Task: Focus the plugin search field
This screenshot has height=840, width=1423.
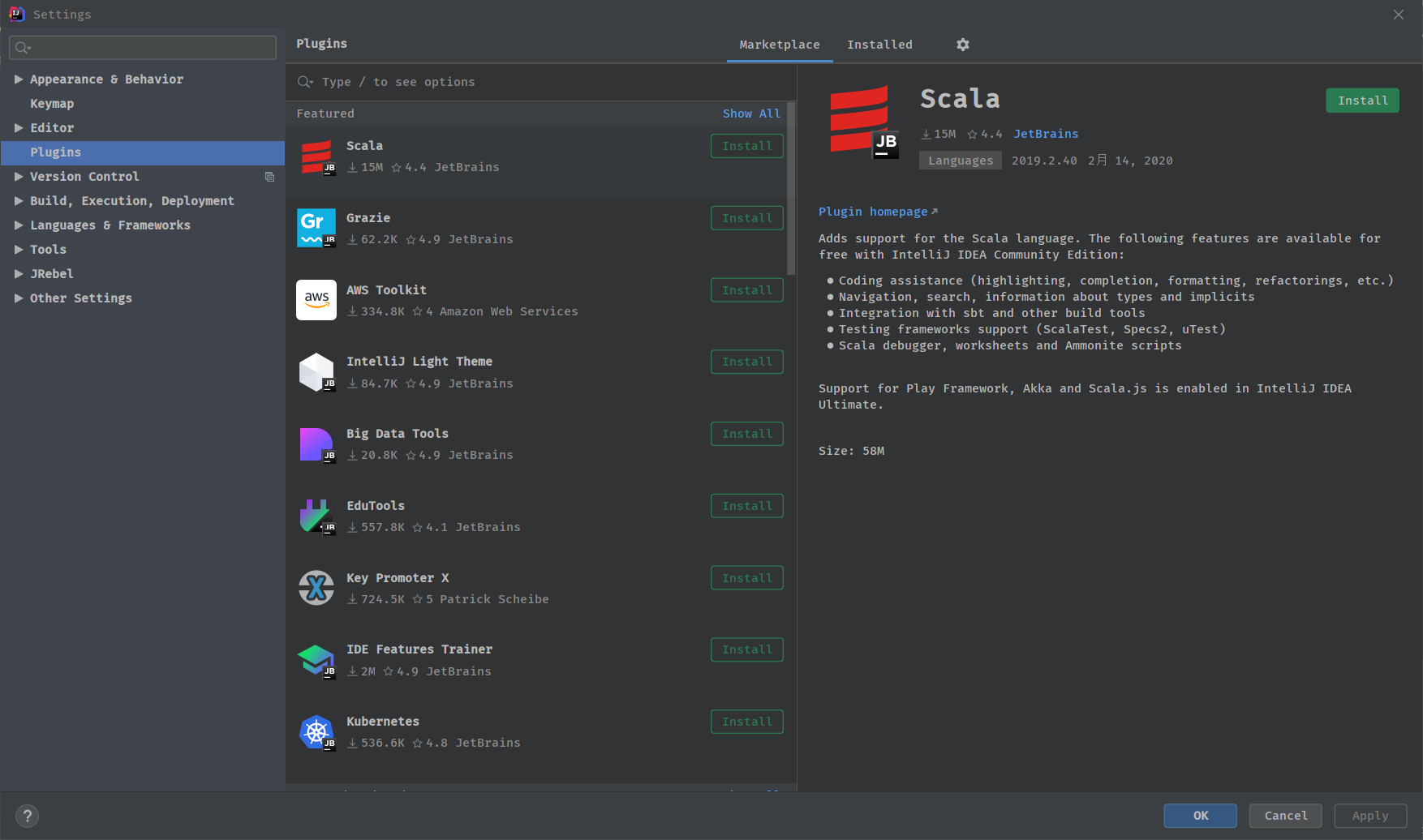Action: tap(541, 82)
